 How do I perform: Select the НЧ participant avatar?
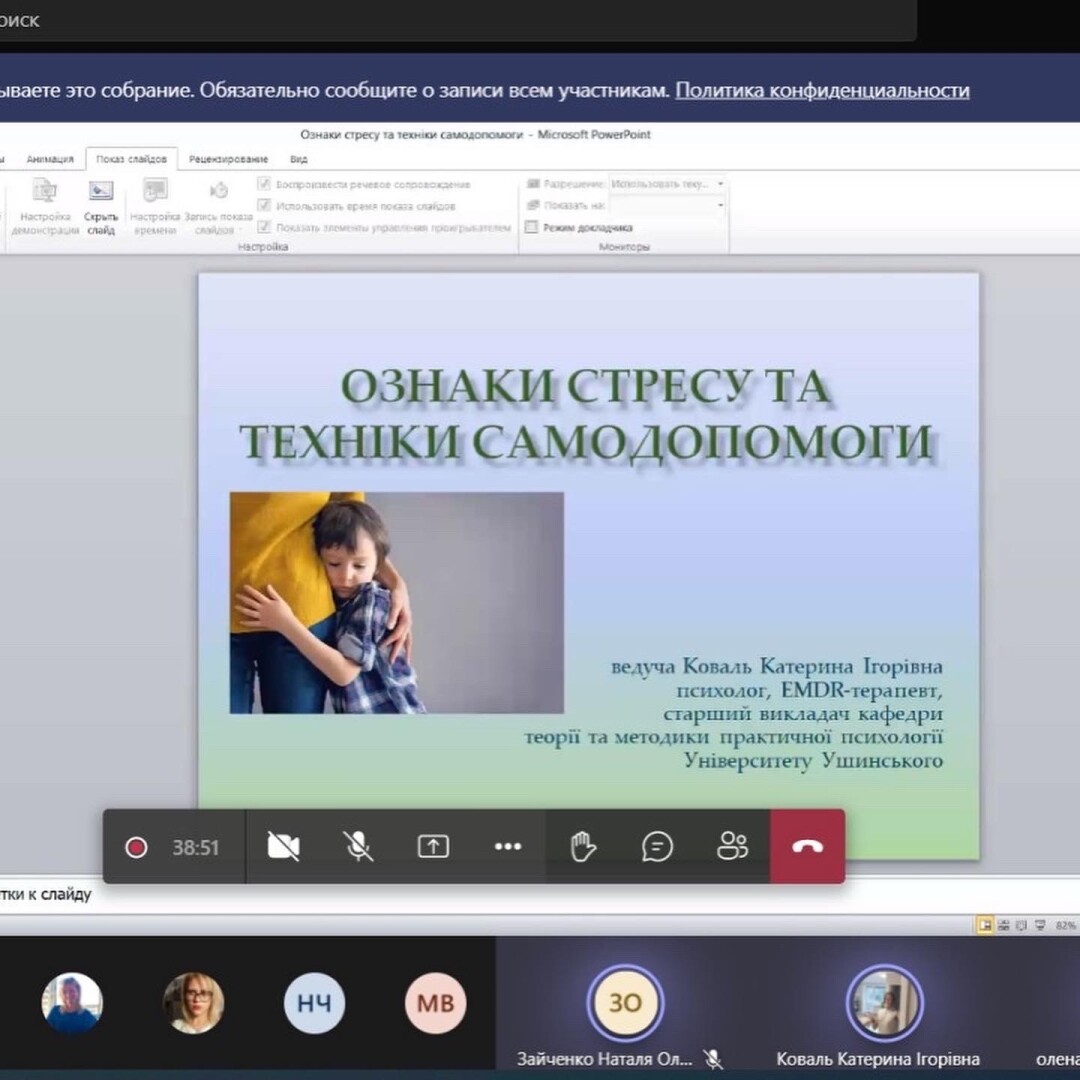pos(314,1003)
